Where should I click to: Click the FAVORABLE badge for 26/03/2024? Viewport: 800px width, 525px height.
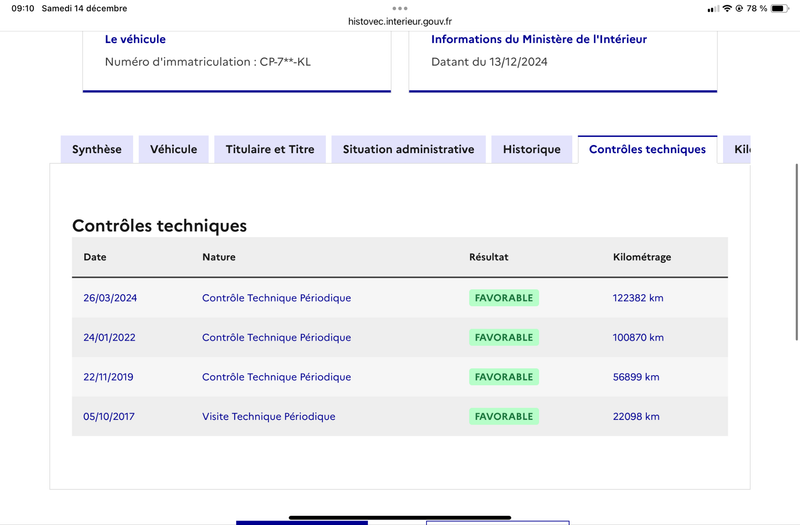tap(504, 298)
